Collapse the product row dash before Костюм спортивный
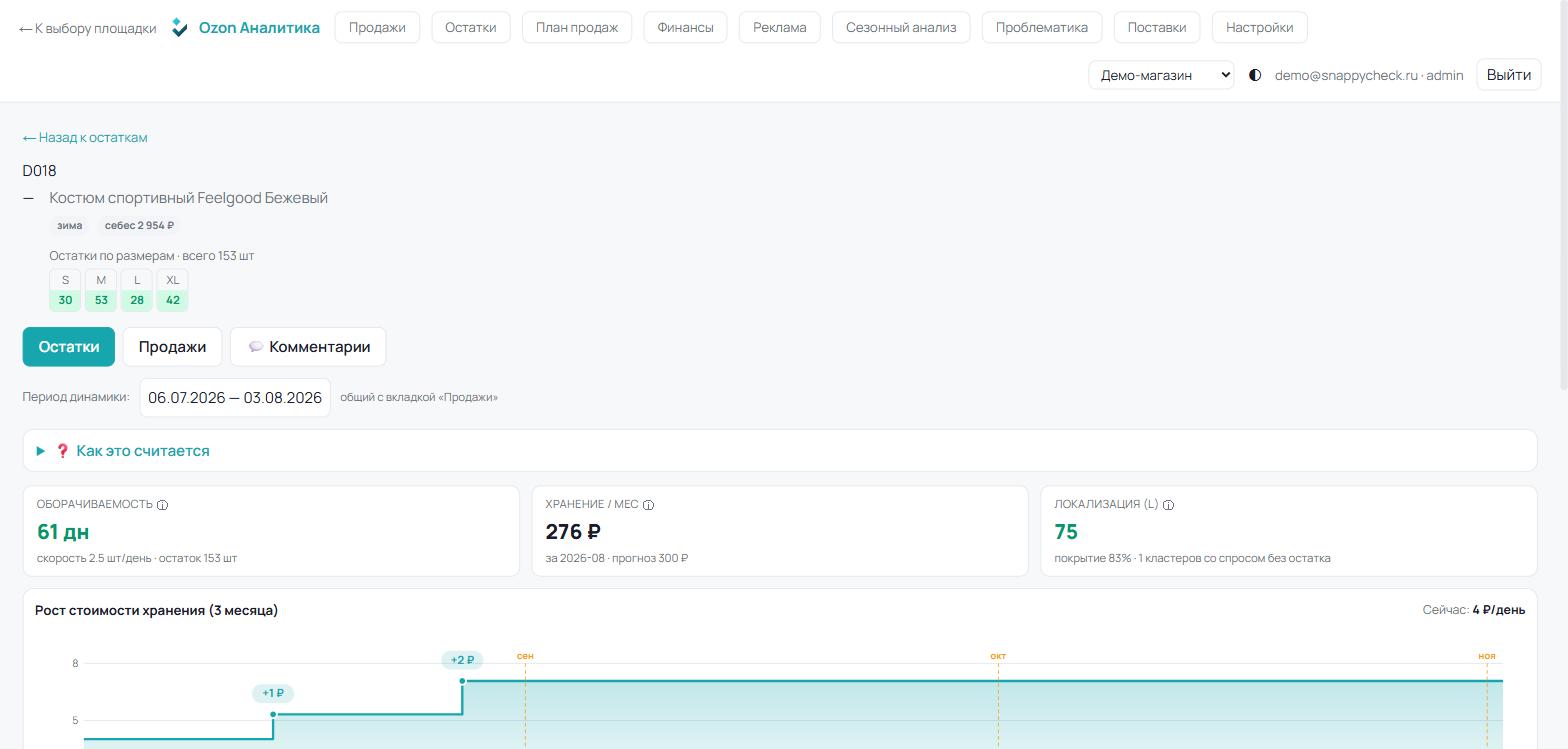Image resolution: width=1568 pixels, height=749 pixels. pyautogui.click(x=28, y=198)
